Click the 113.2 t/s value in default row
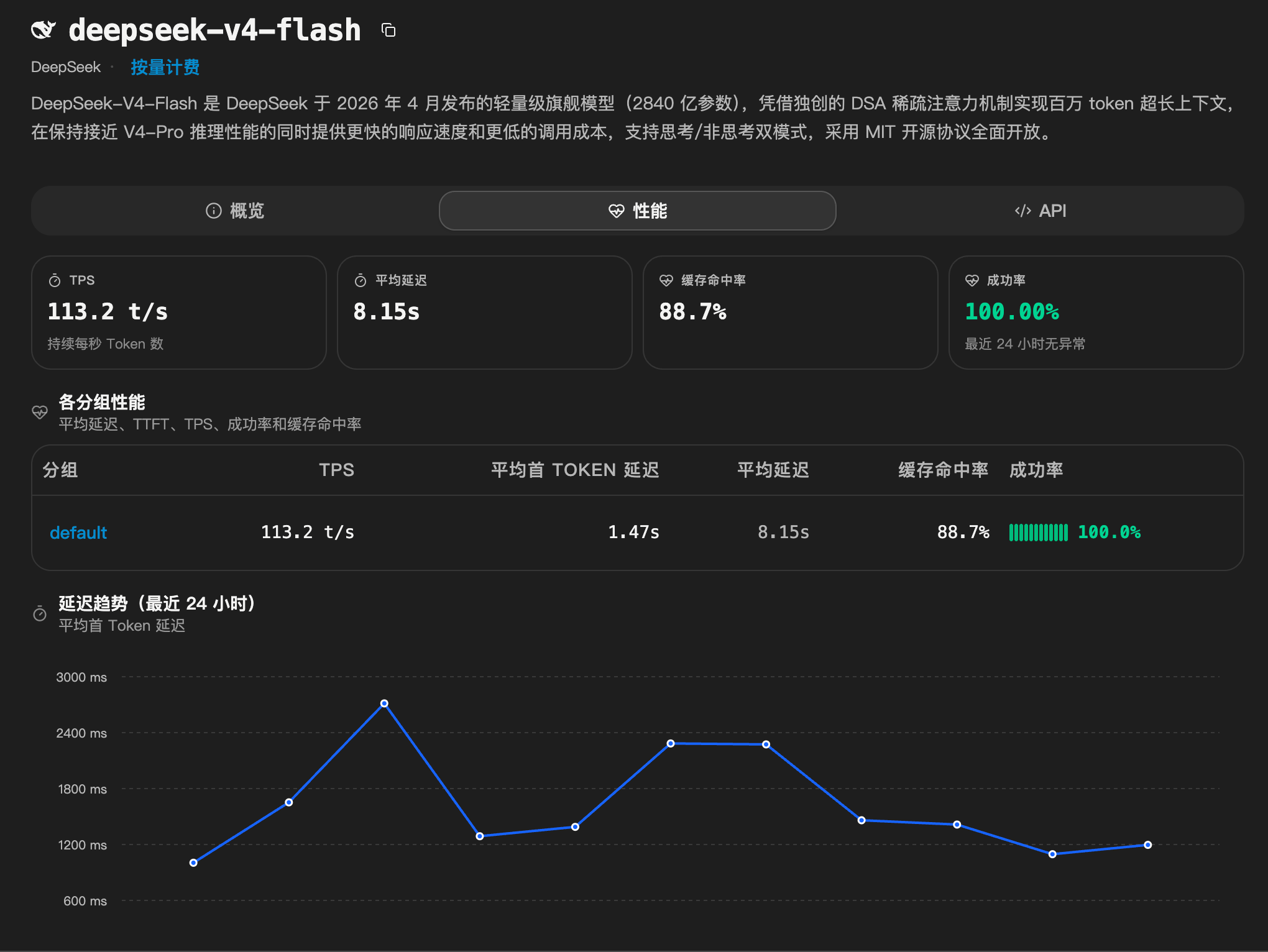Viewport: 1268px width, 952px height. pyautogui.click(x=307, y=532)
